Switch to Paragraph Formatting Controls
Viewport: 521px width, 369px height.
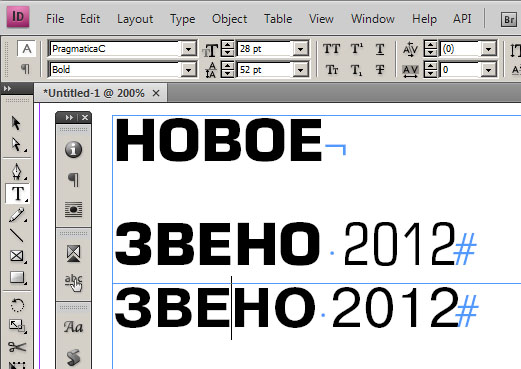tap(25, 69)
